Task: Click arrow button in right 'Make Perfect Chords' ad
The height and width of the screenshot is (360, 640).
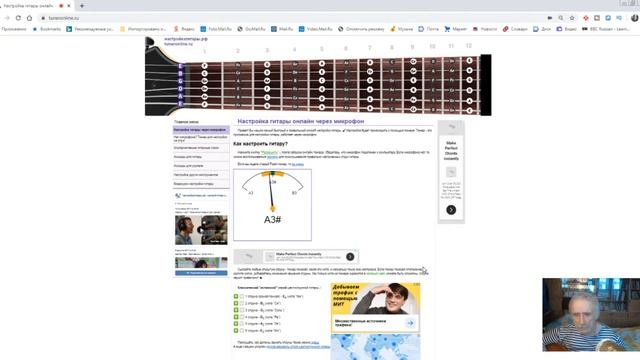Action: (451, 210)
